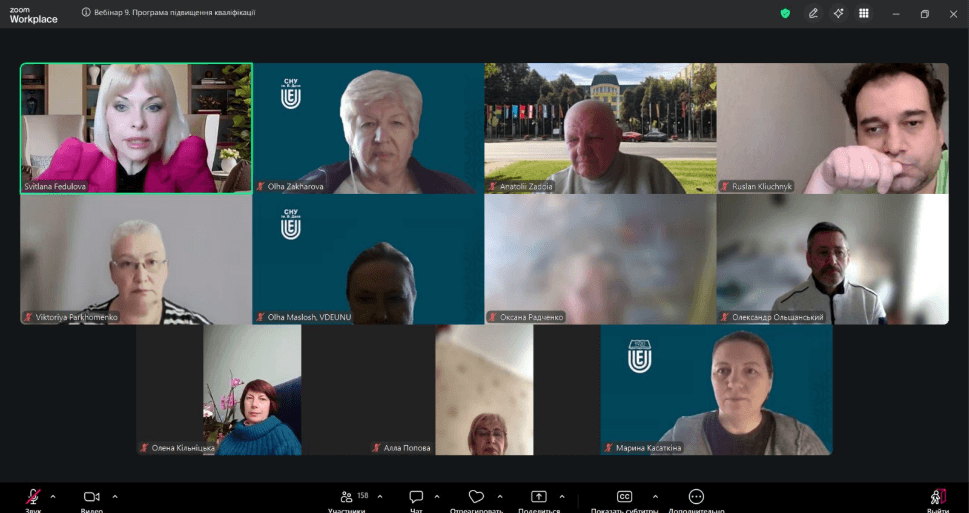
Task: Open the AI Companion sparkle icon
Action: point(839,13)
